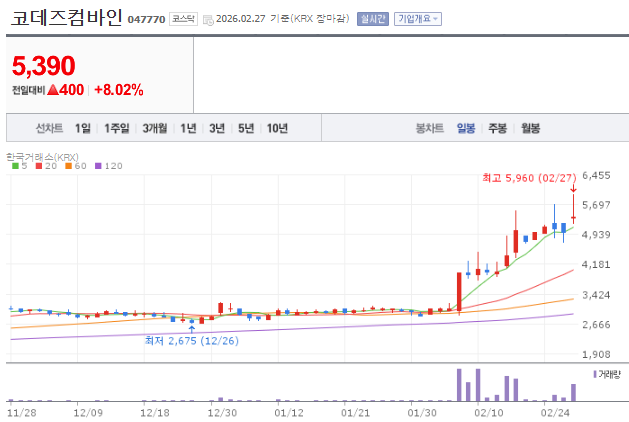This screenshot has width=629, height=422.
Task: Switch to 주봉 weekly candle chart
Action: (x=497, y=128)
